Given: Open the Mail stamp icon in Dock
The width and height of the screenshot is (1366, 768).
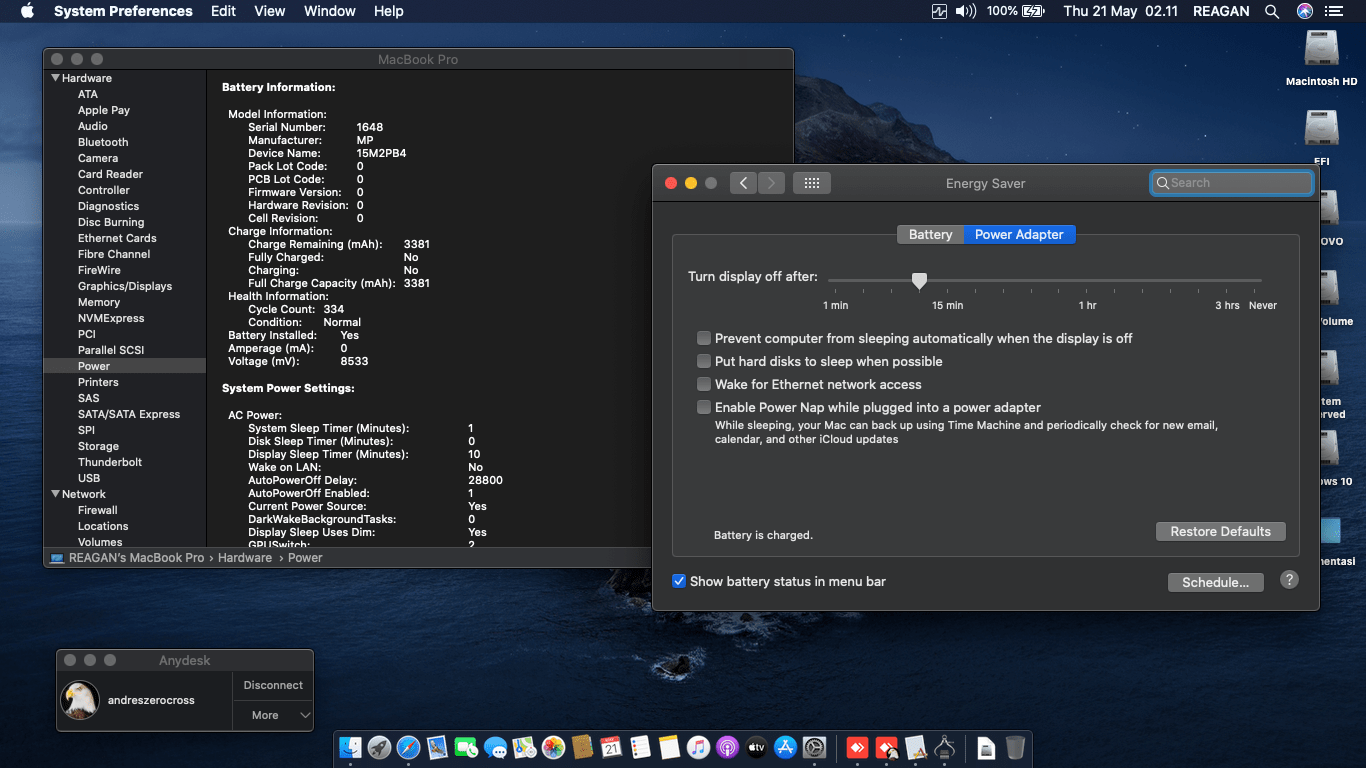Looking at the screenshot, I should click(437, 747).
